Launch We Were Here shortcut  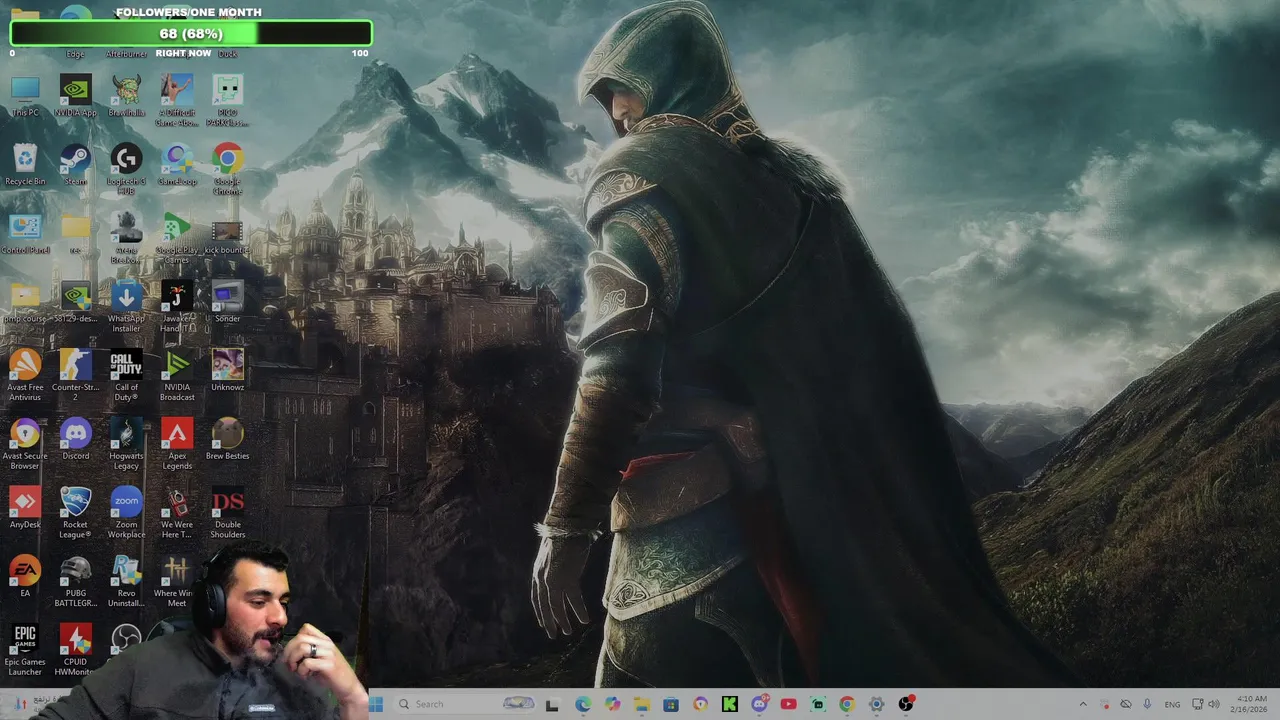tap(177, 513)
